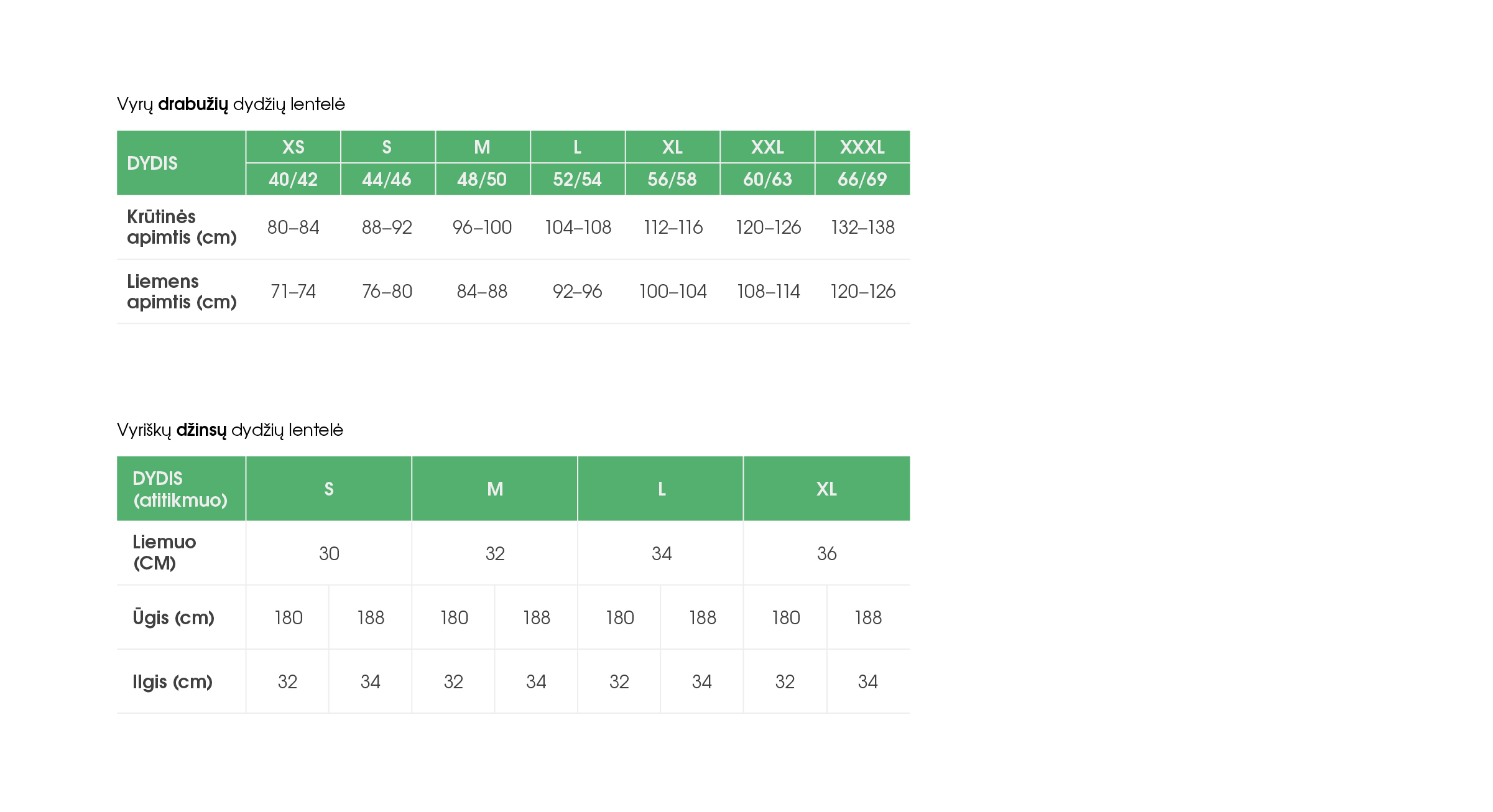Click waist value 30 in jeans table

[329, 553]
